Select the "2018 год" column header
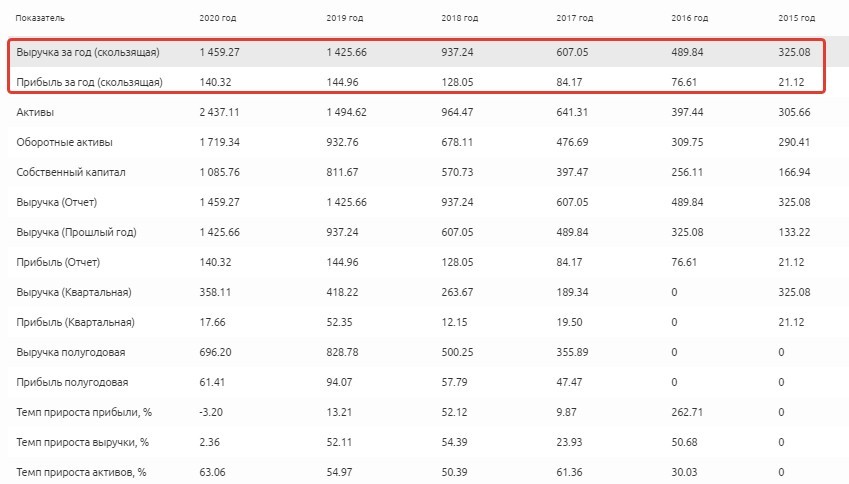Viewport: 849px width, 484px height. coord(459,19)
